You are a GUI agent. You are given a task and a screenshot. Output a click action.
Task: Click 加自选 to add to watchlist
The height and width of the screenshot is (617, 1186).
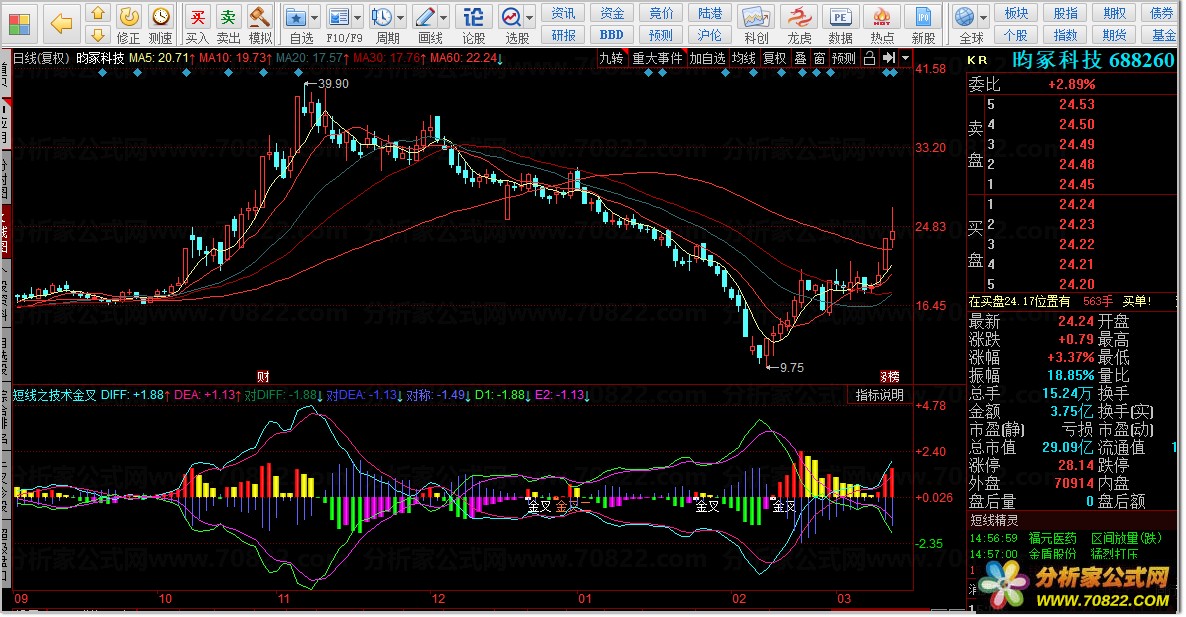point(707,58)
